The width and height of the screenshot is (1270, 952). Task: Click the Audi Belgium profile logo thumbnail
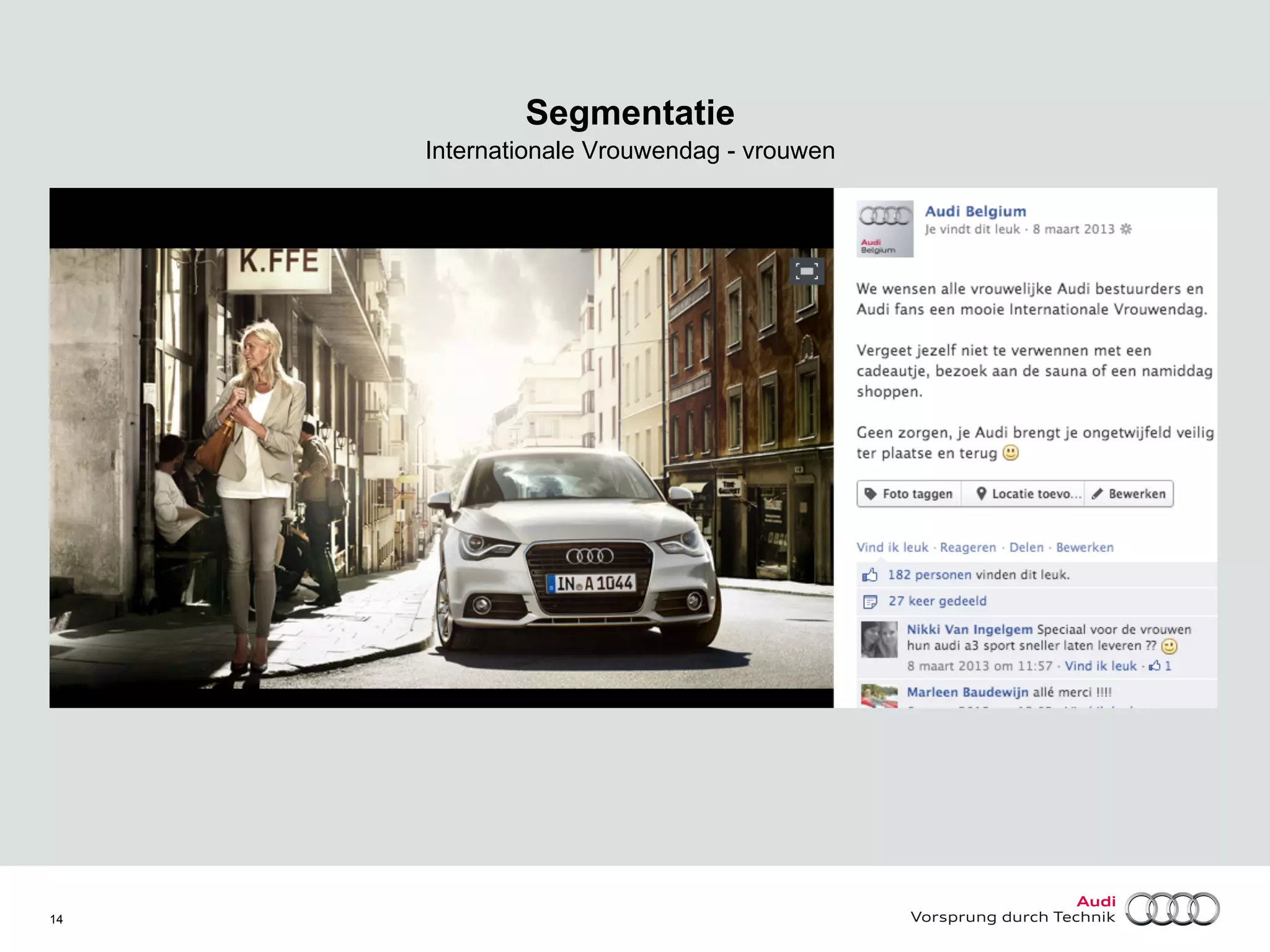click(x=884, y=228)
